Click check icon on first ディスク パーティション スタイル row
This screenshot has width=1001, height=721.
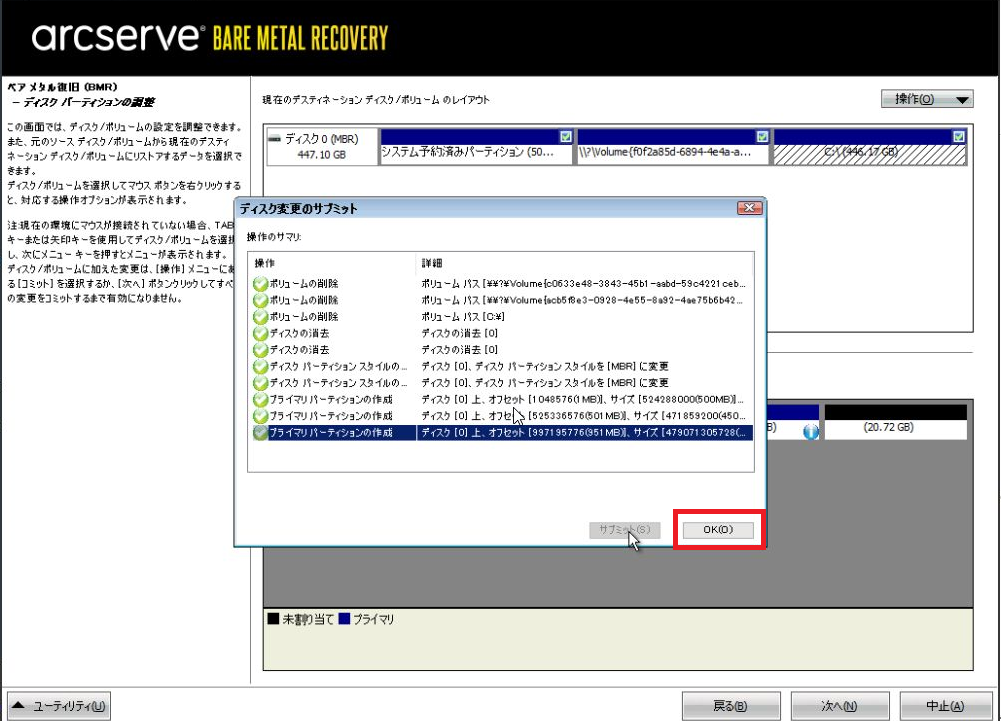(x=261, y=366)
